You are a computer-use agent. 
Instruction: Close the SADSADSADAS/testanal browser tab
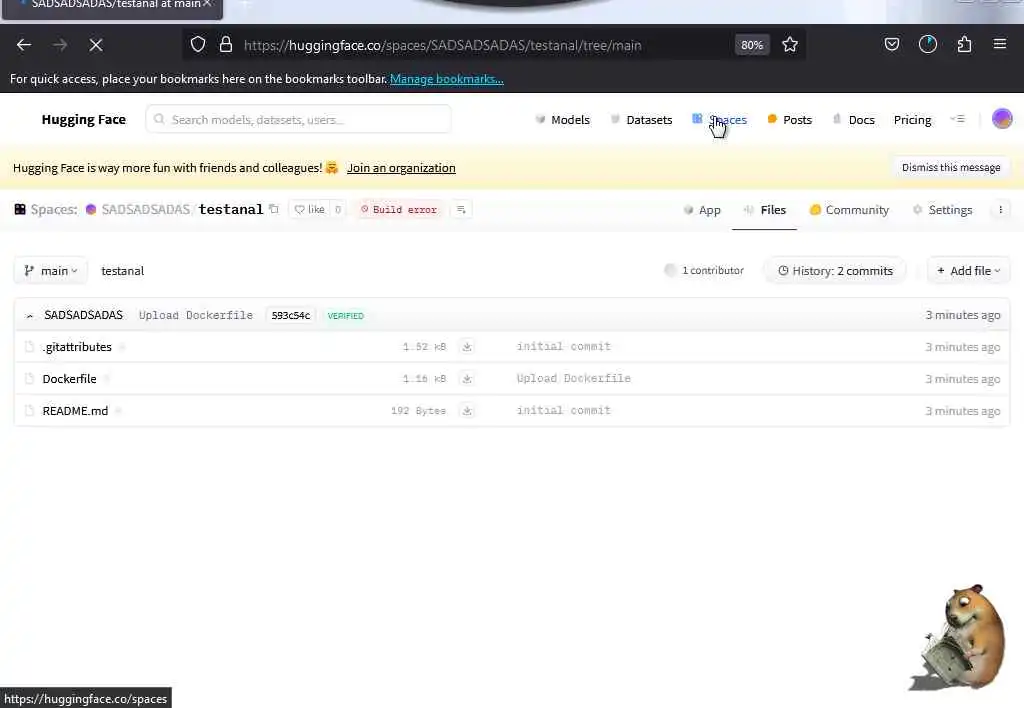coord(208,4)
